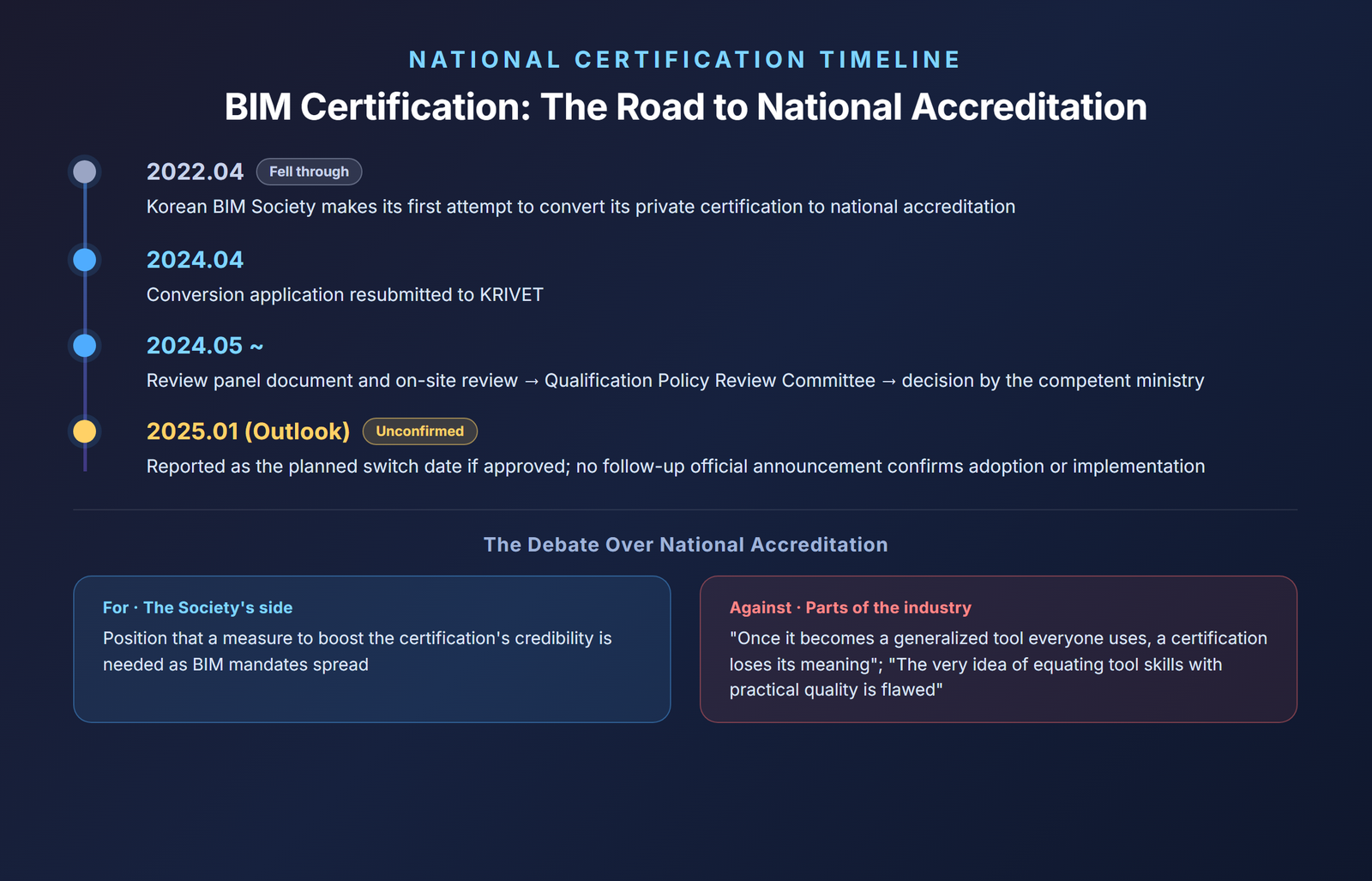Click the 'For · The Society's side' label
The image size is (1372, 881).
point(197,608)
